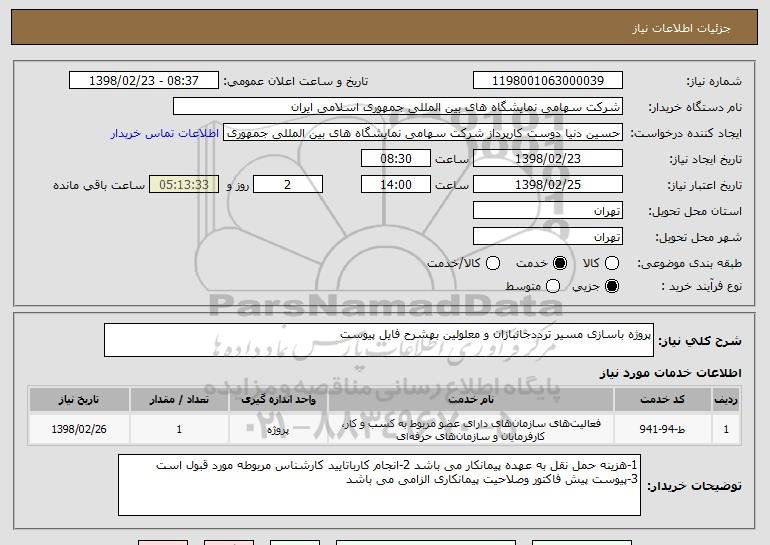The width and height of the screenshot is (770, 545).
Task: Click the need number field 1198001063000039
Action: point(548,80)
